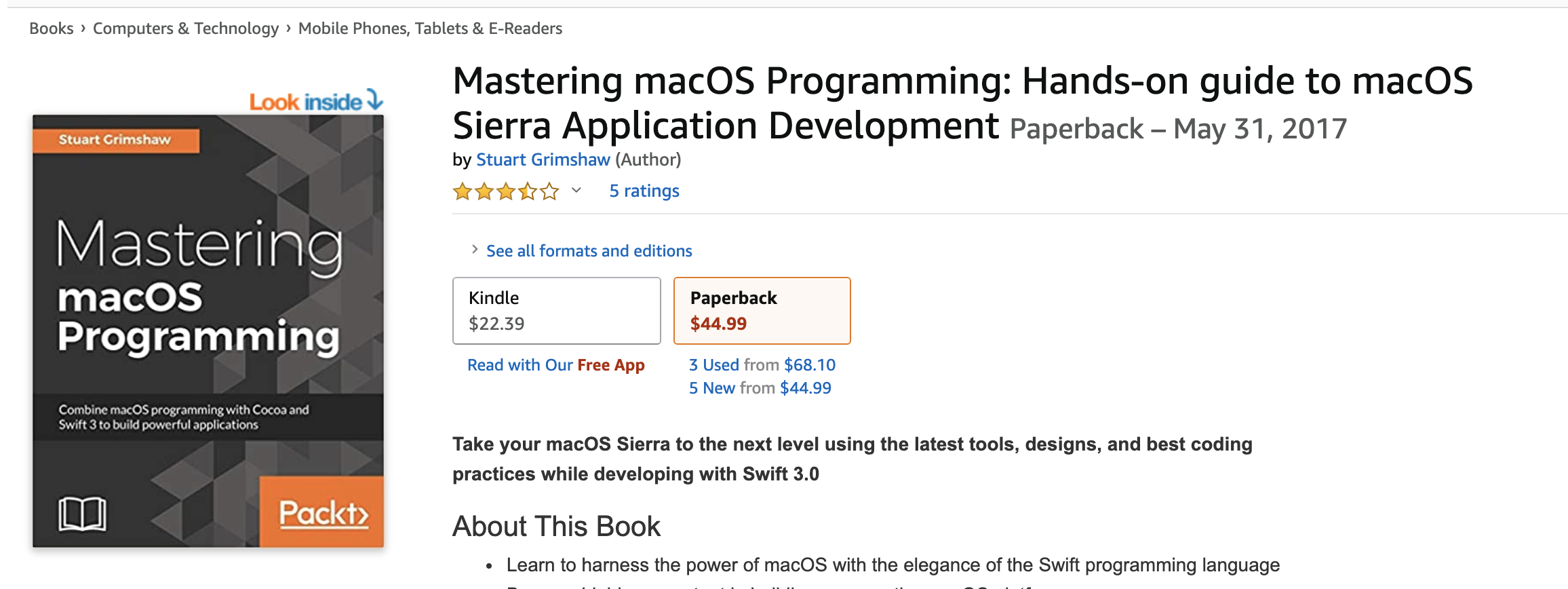This screenshot has height=589, width=1568.
Task: Click the Packt logo on the book cover
Action: [x=323, y=513]
